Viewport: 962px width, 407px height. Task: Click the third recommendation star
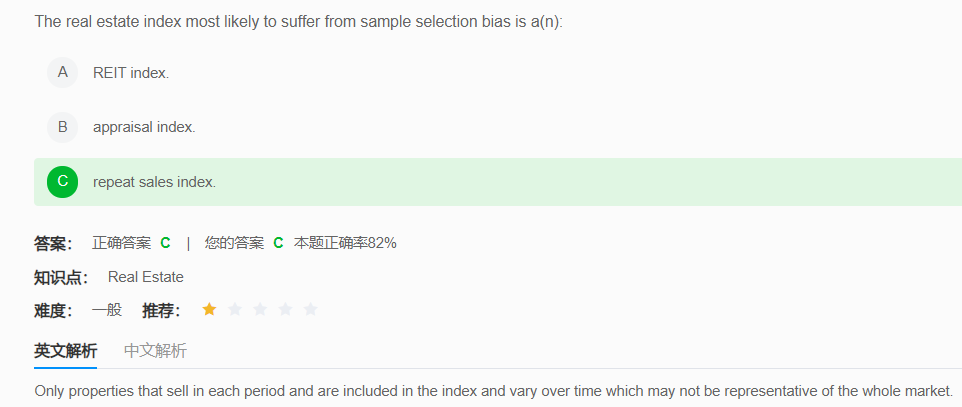click(260, 310)
